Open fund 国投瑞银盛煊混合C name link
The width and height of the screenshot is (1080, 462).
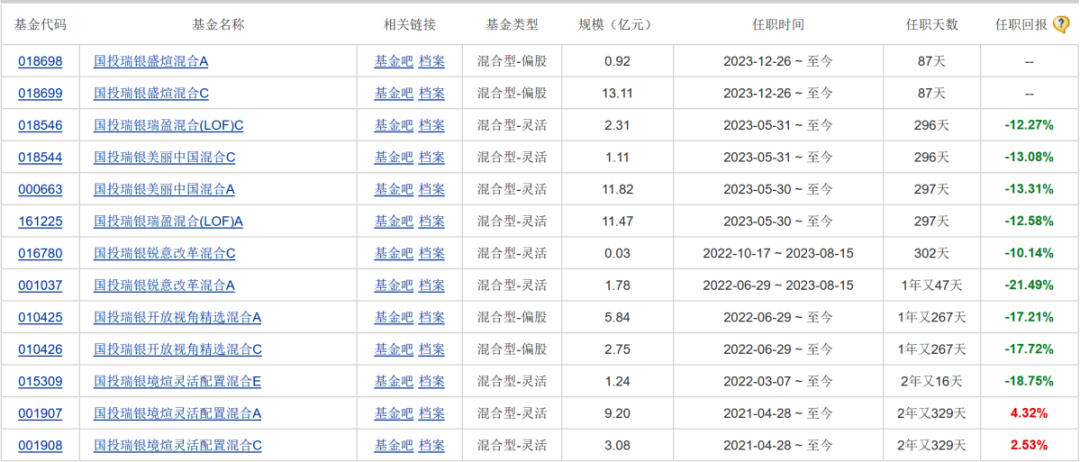151,93
